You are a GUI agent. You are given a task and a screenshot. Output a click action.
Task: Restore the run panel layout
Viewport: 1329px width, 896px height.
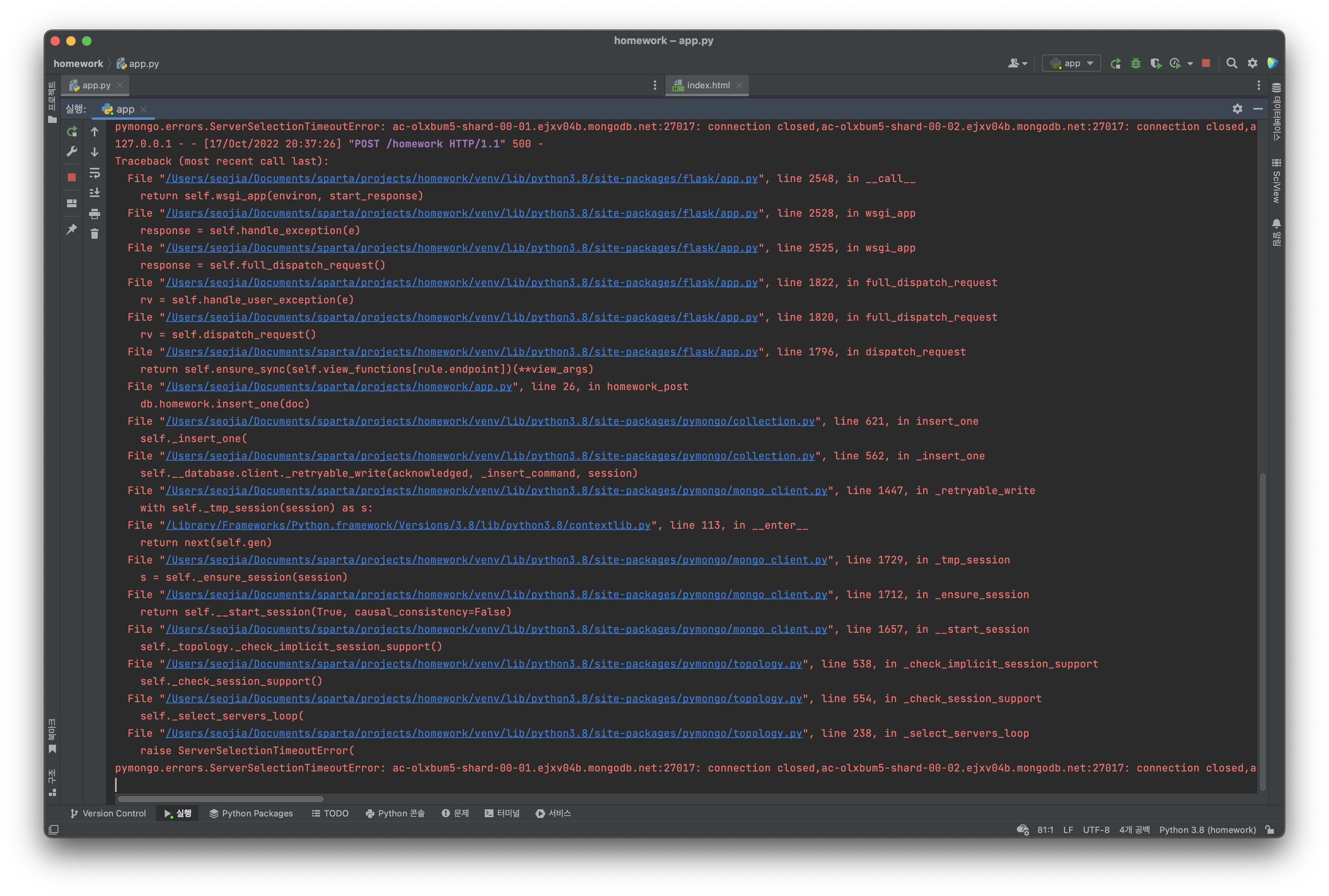(x=71, y=203)
